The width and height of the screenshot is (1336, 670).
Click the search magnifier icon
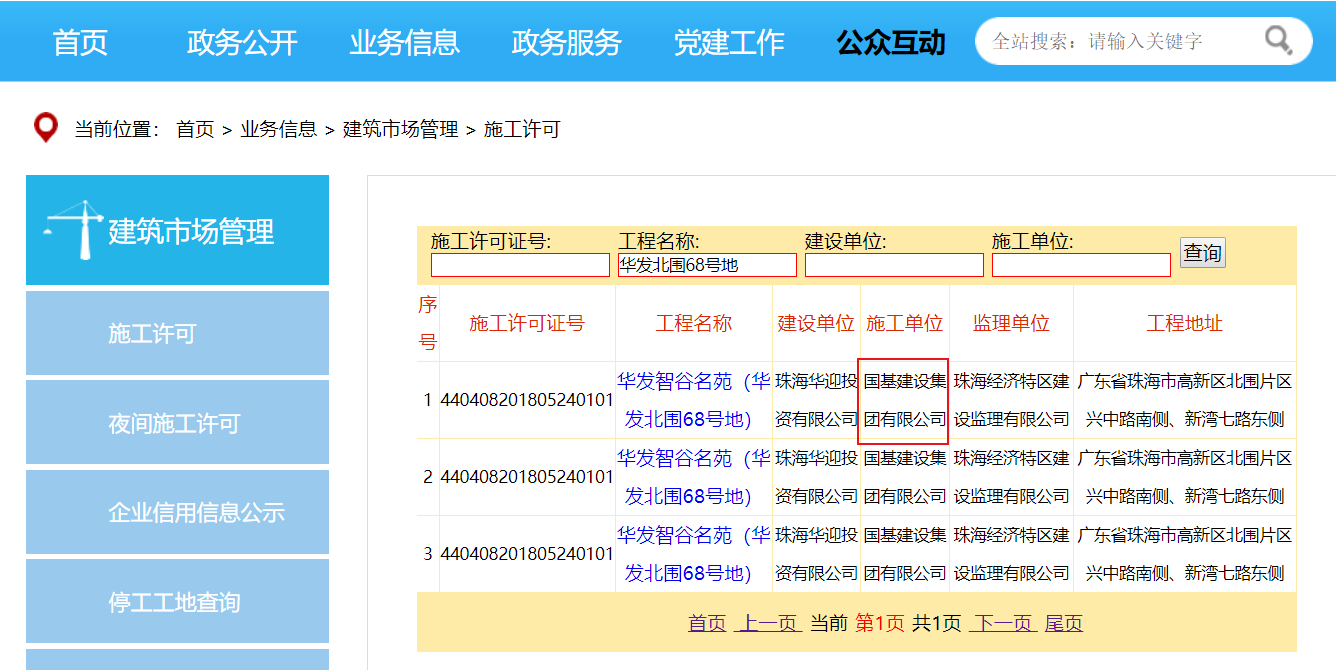(1278, 41)
